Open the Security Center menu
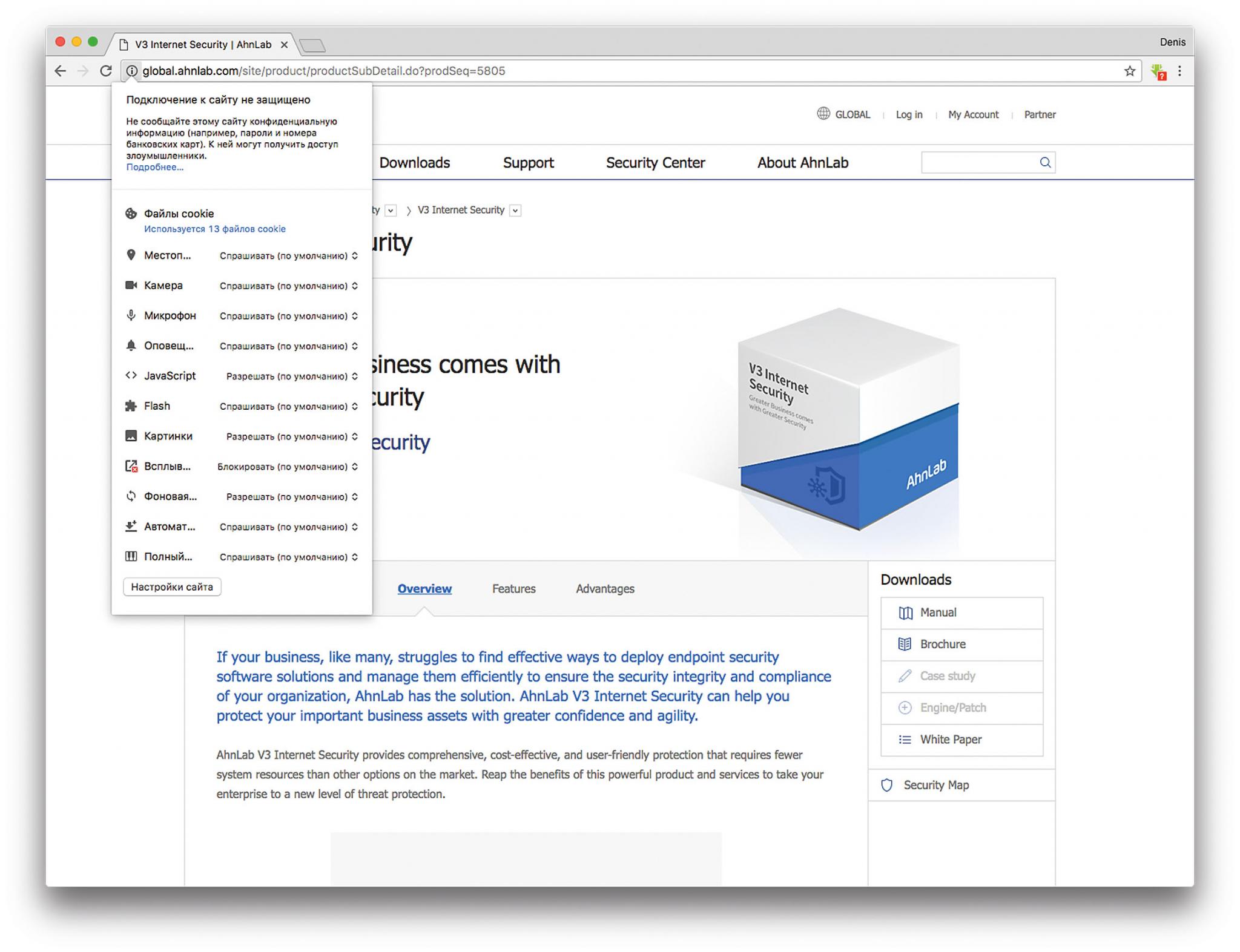The width and height of the screenshot is (1240, 952). pos(655,163)
